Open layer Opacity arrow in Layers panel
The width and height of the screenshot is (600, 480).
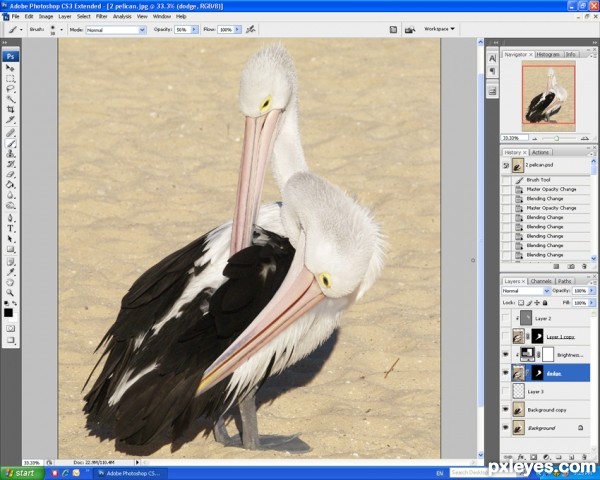click(592, 291)
